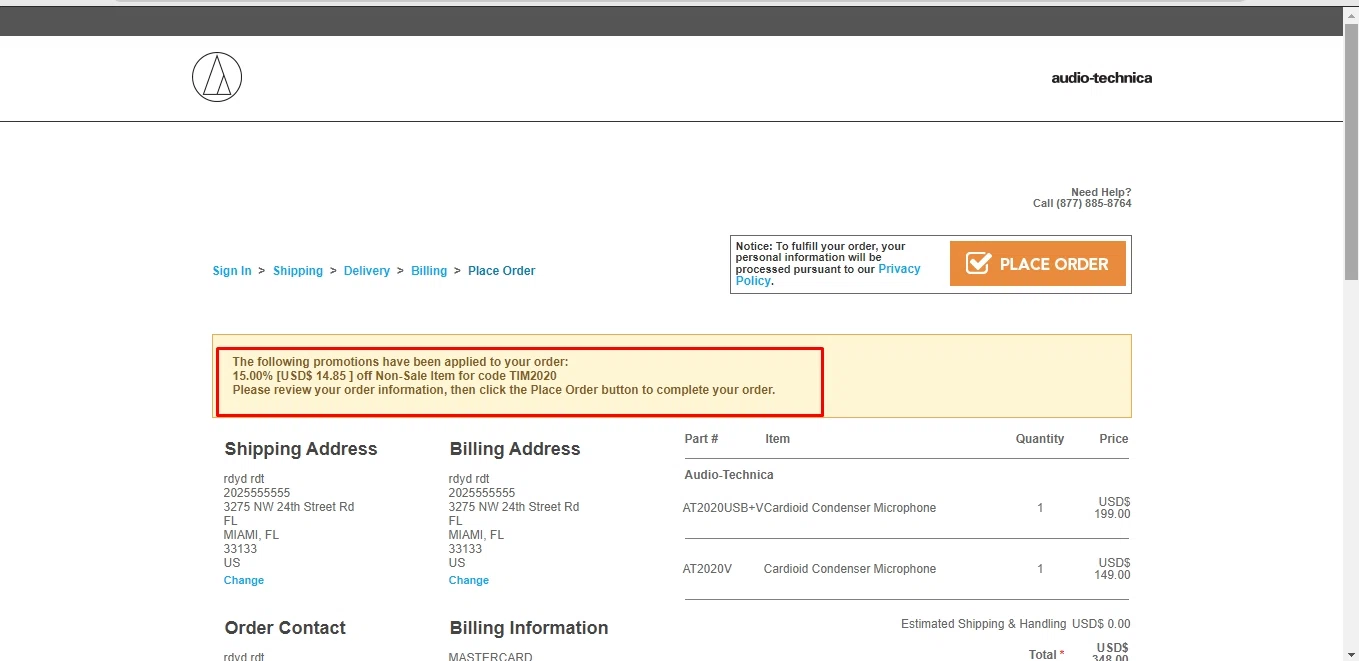Screen dimensions: 1359x661
Task: Click the promo code TIM2020 discount line
Action: click(395, 376)
